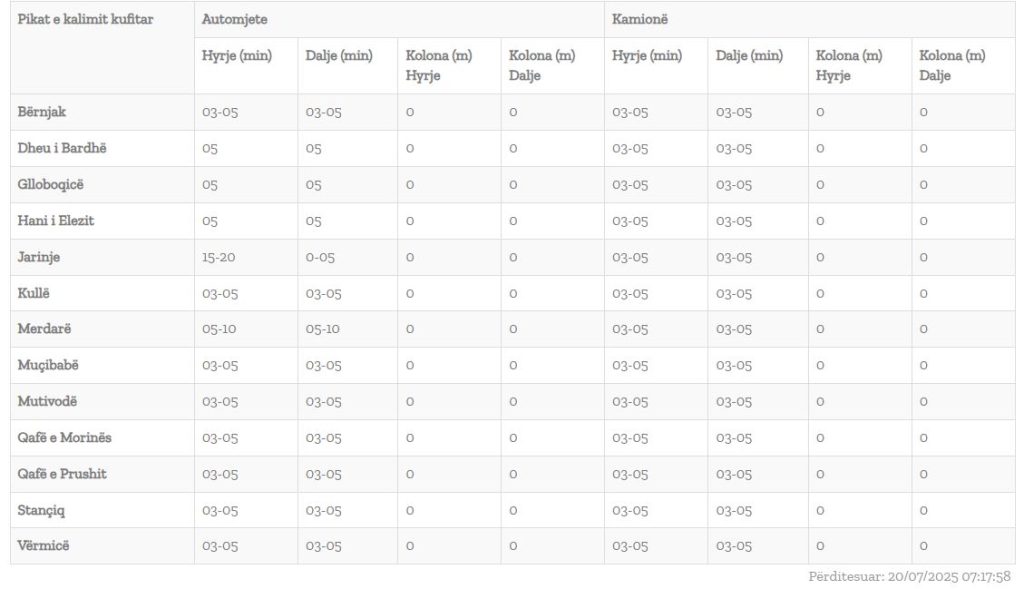
Task: Click the Merdarë border crossing name
Action: point(45,329)
